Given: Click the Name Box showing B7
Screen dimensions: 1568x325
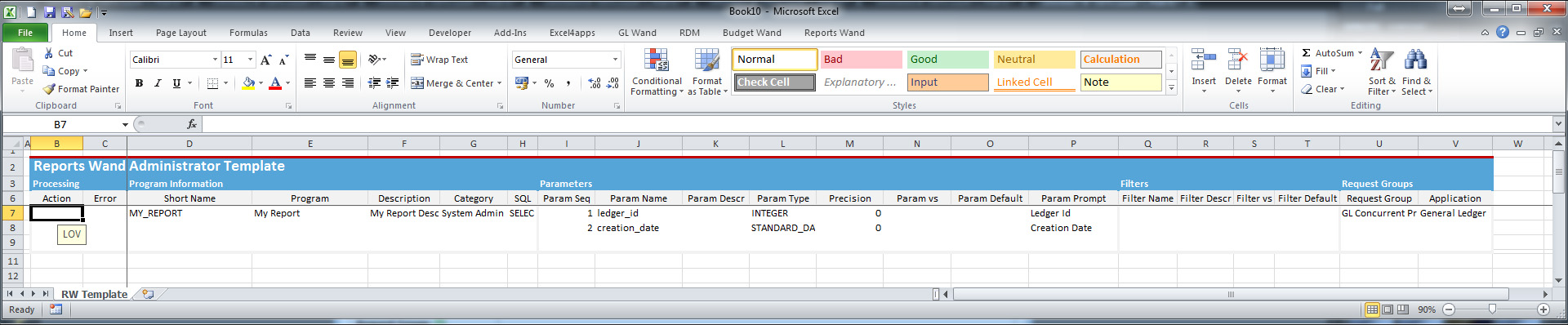Looking at the screenshot, I should click(x=60, y=124).
